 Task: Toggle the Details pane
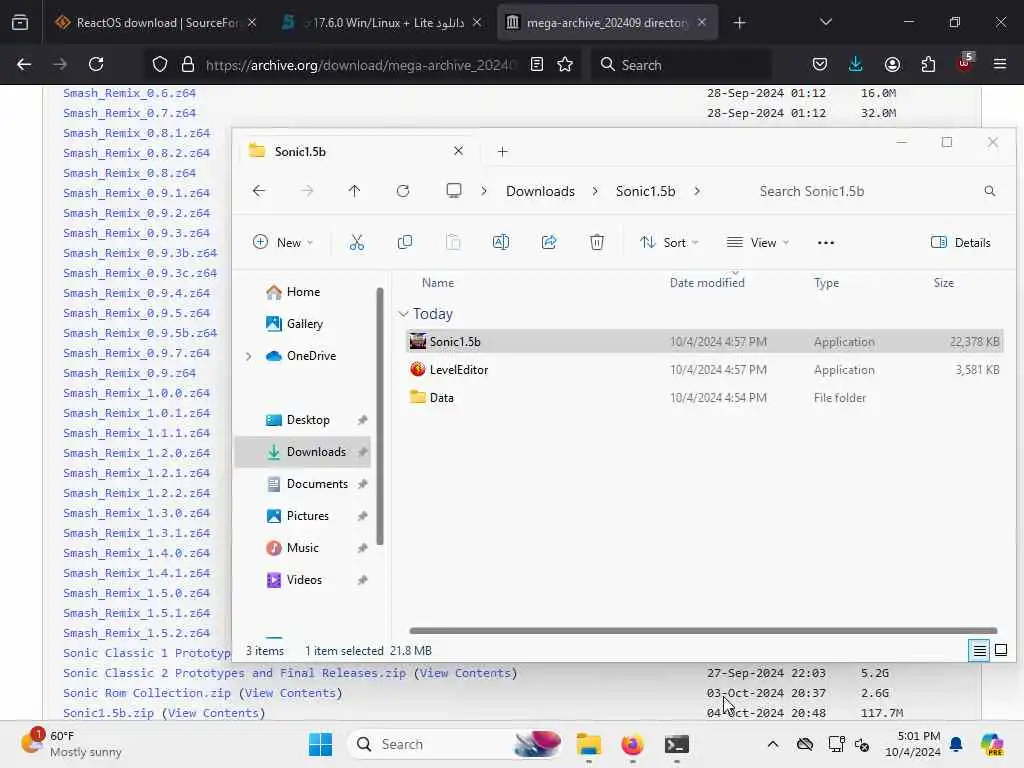point(960,242)
